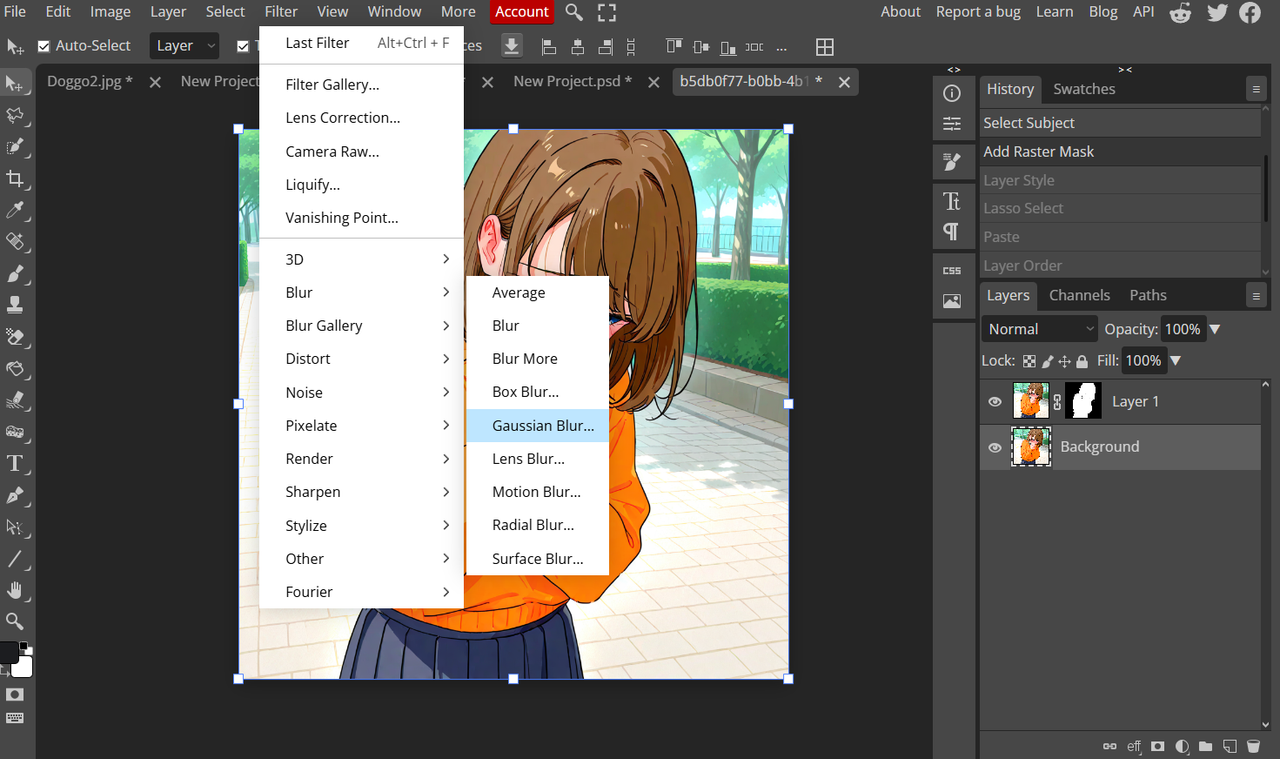Toggle lock image pixels brush icon
The image size is (1280, 759).
coord(1047,361)
